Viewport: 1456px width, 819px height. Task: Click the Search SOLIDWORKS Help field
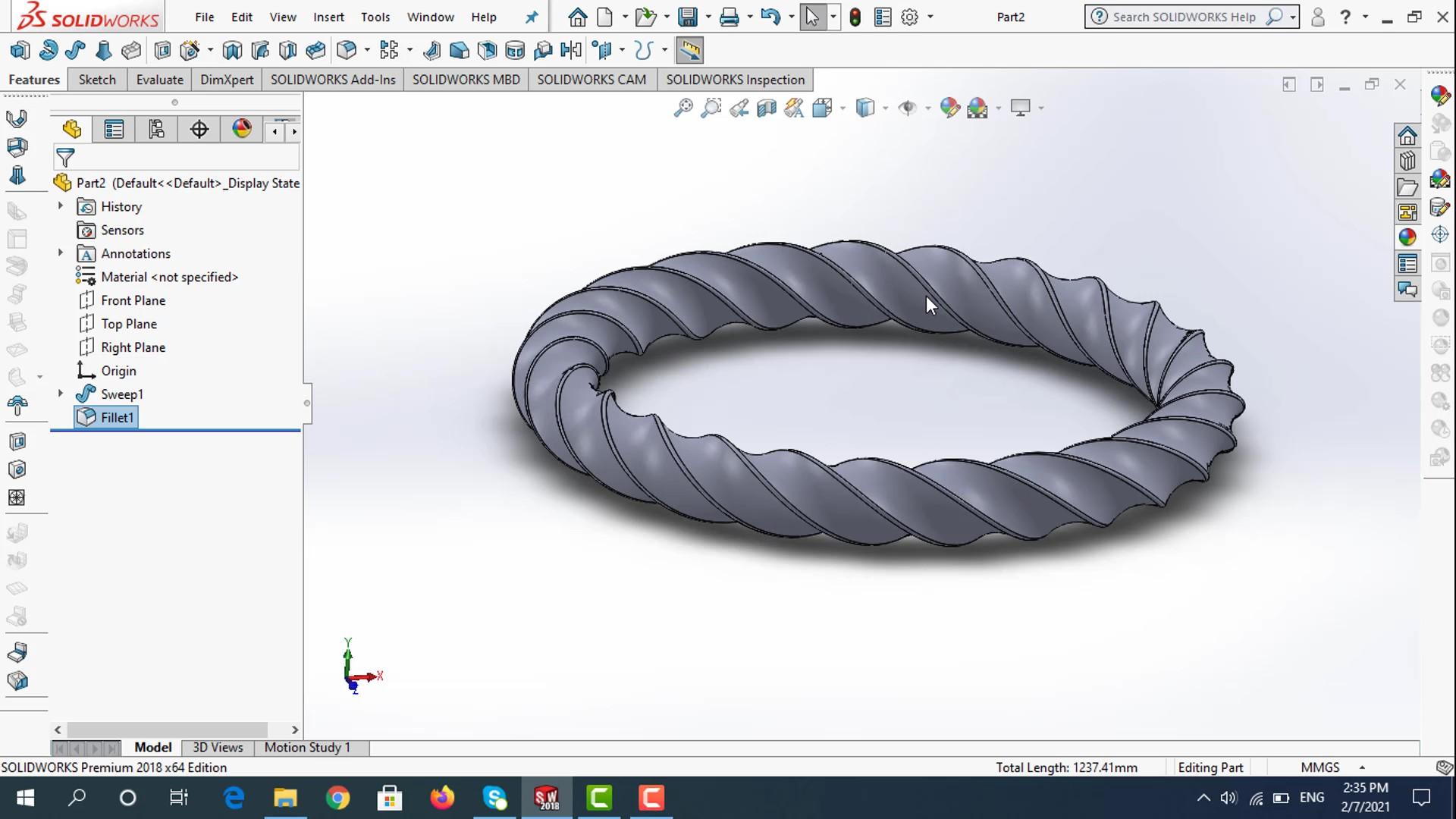tap(1184, 17)
